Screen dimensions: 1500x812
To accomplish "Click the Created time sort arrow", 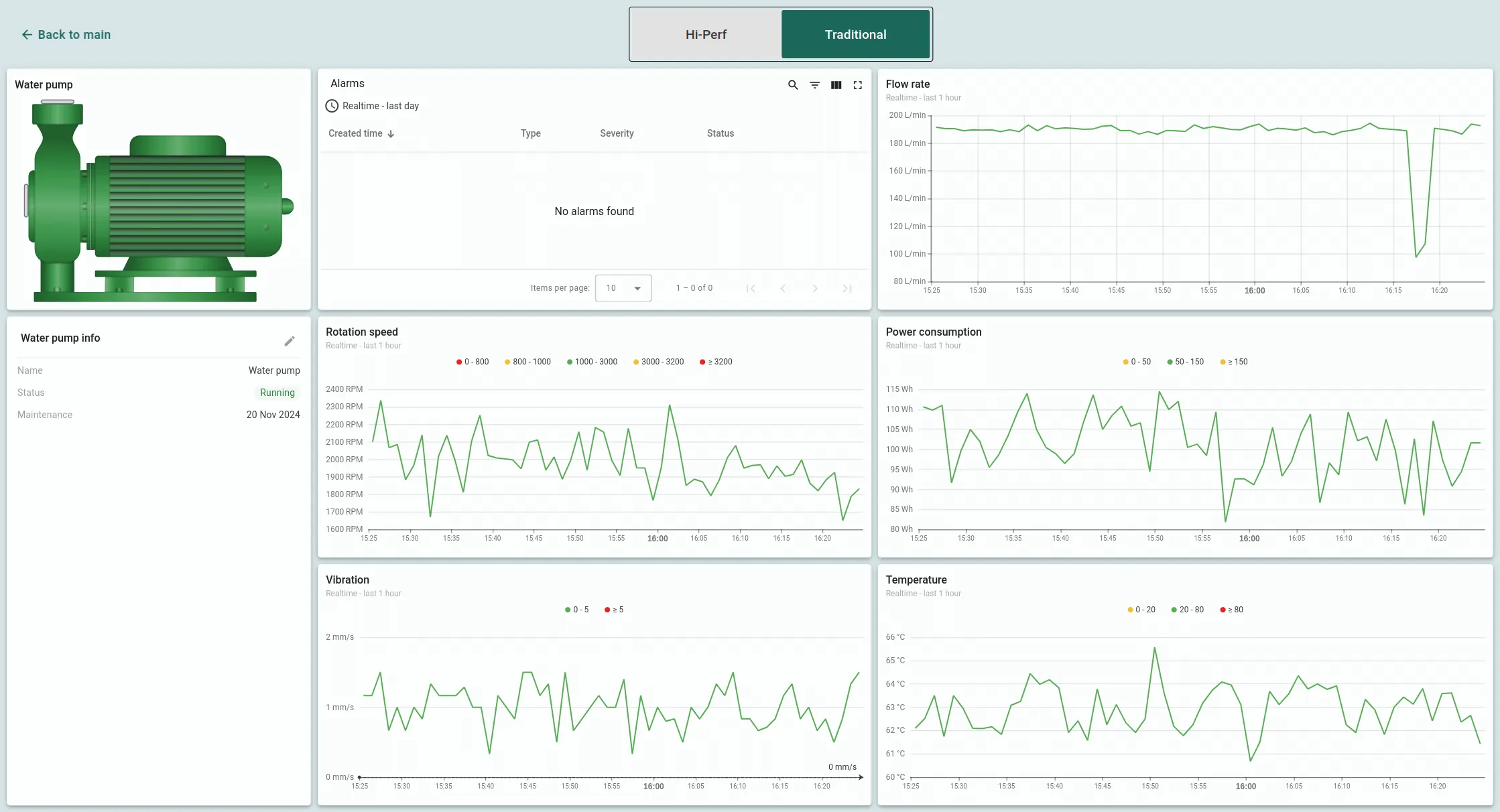I will pyautogui.click(x=391, y=134).
